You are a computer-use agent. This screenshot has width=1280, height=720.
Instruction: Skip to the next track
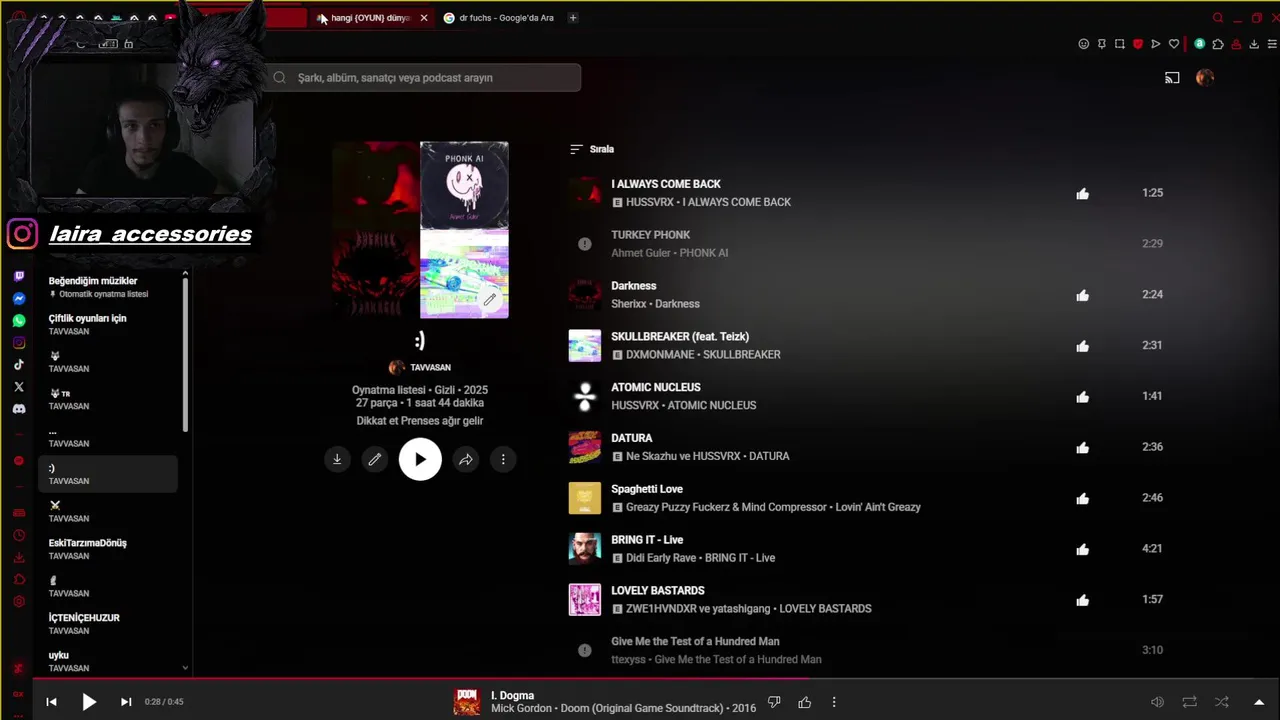(126, 702)
